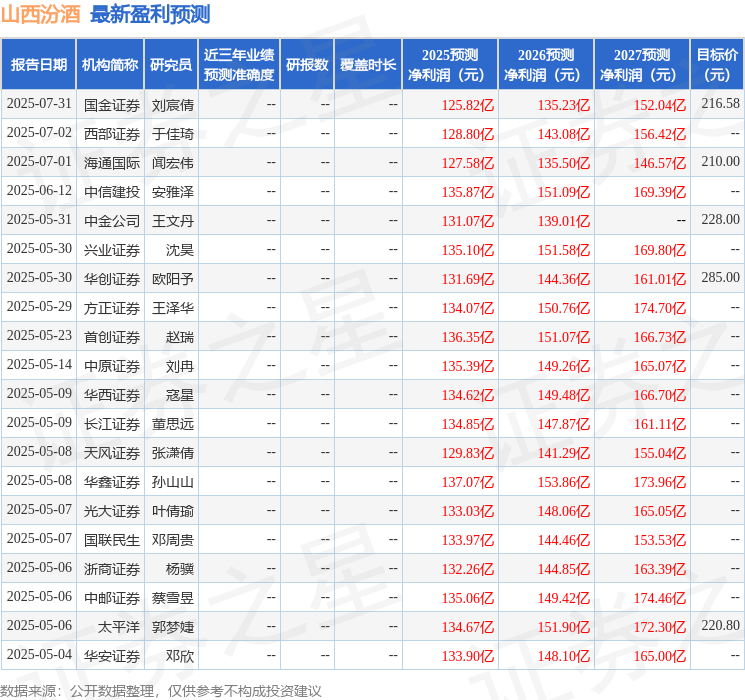Click the 174.70亿 profit value
The image size is (745, 700).
pyautogui.click(x=660, y=308)
